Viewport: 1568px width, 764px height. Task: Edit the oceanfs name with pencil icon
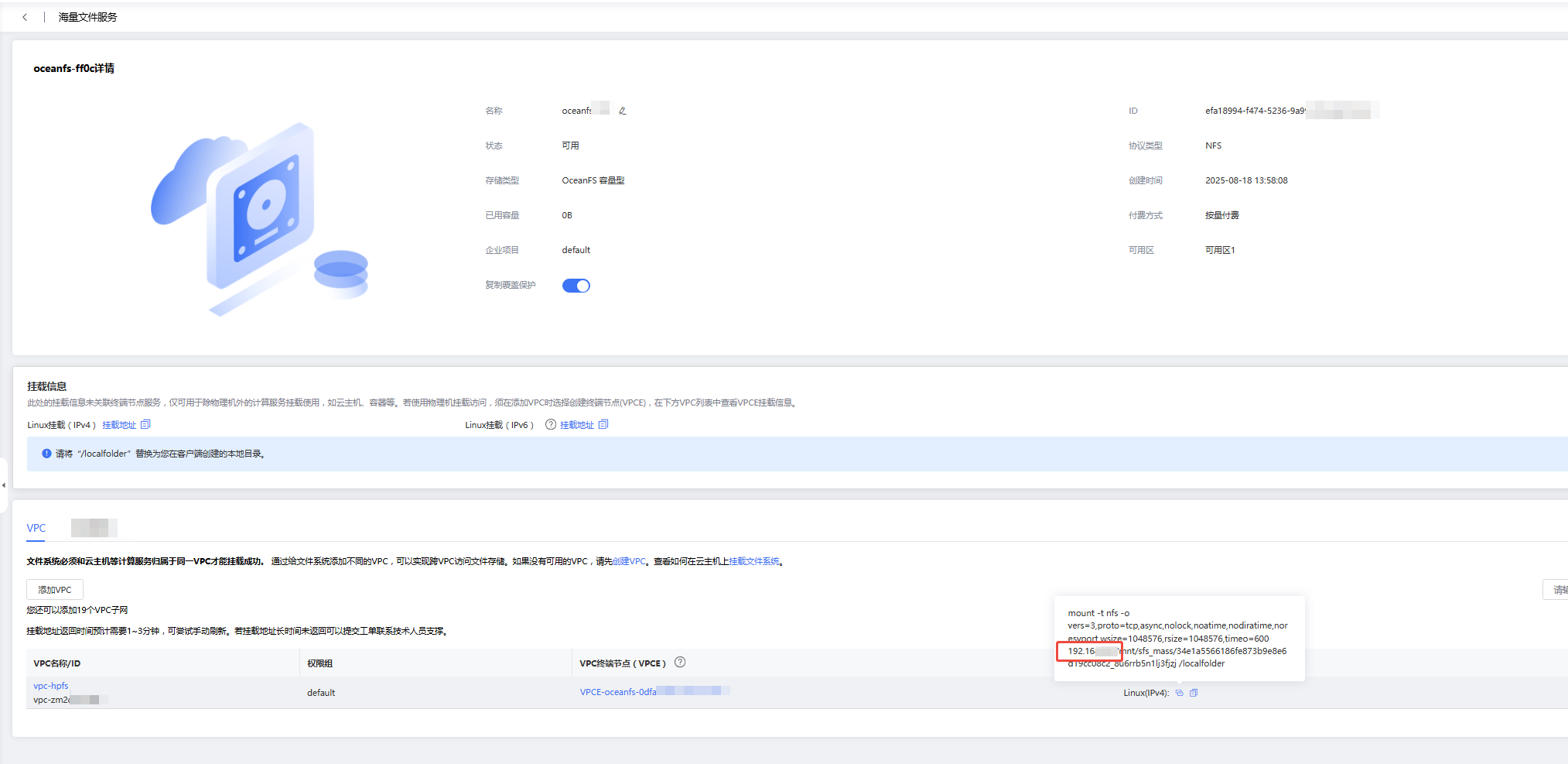click(622, 111)
